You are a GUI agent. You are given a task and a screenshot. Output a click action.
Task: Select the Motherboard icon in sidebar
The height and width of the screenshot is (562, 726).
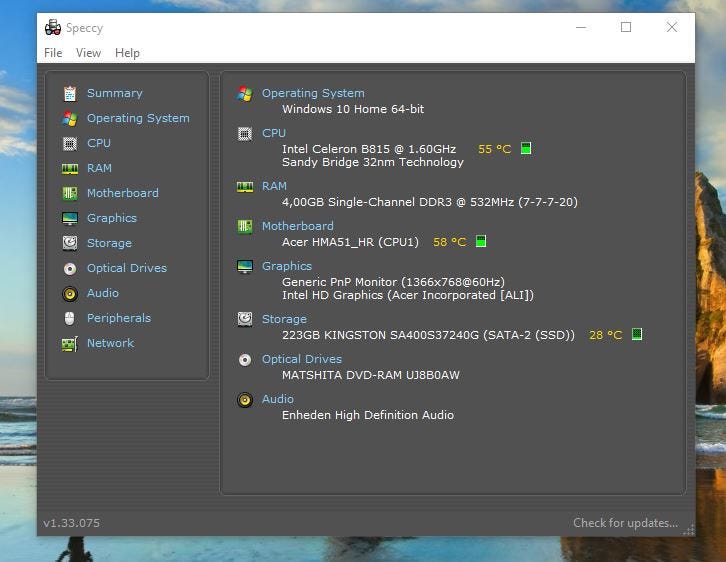click(x=69, y=193)
